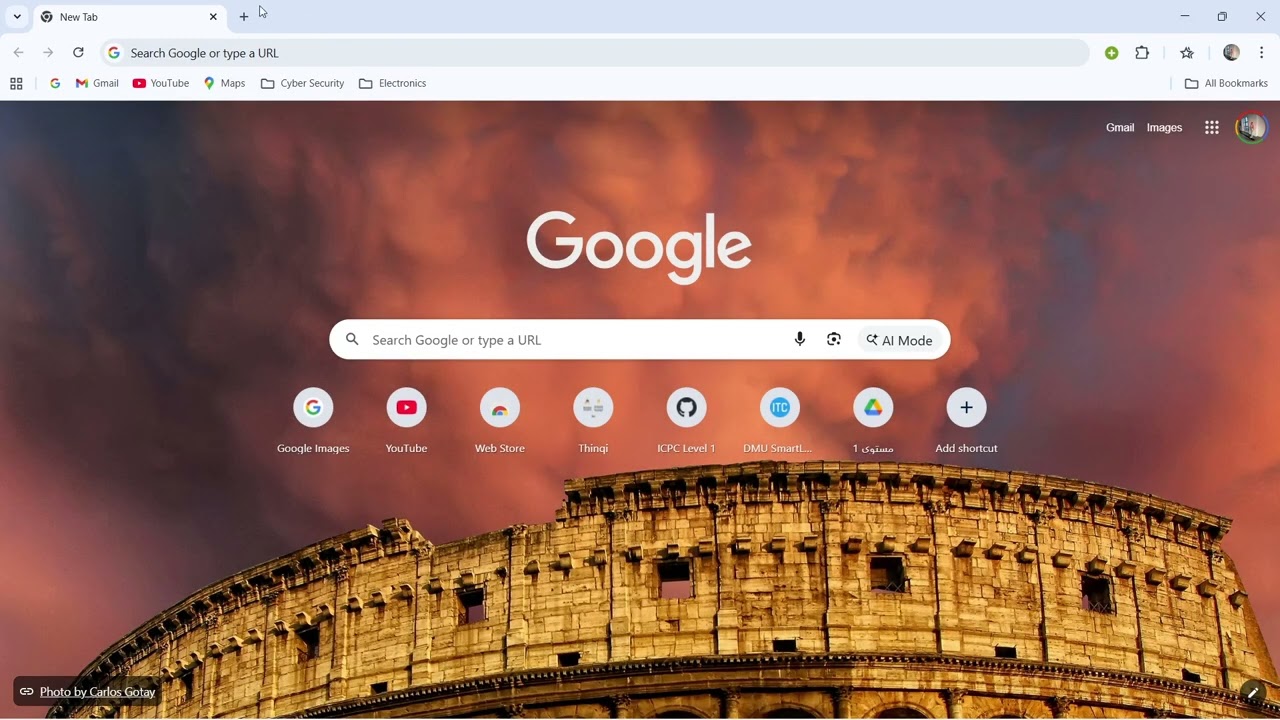This screenshot has height=720, width=1280.
Task: Expand the Cyber Security bookmark folder
Action: click(302, 84)
